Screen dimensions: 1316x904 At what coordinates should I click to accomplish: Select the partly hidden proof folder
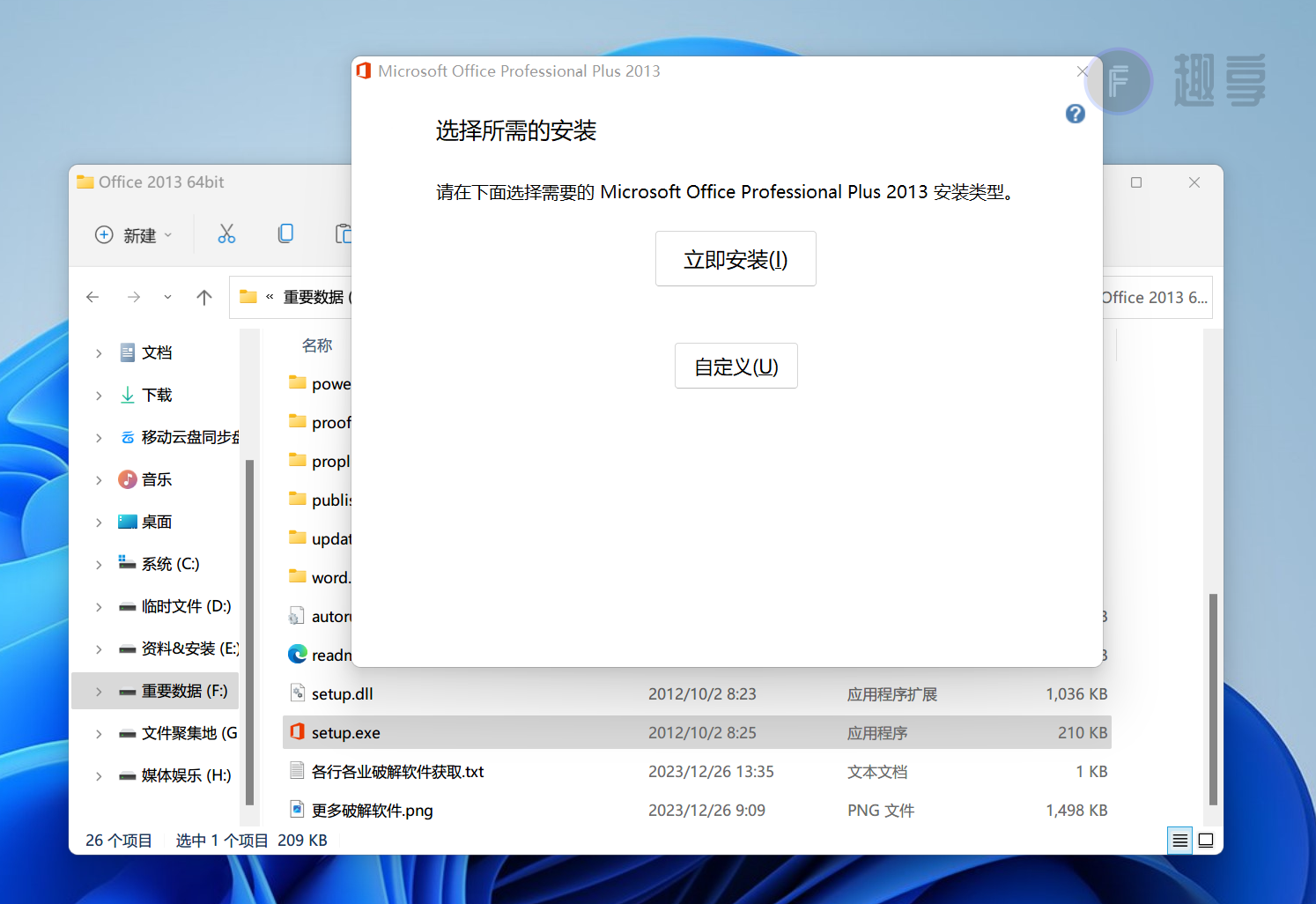pyautogui.click(x=319, y=422)
